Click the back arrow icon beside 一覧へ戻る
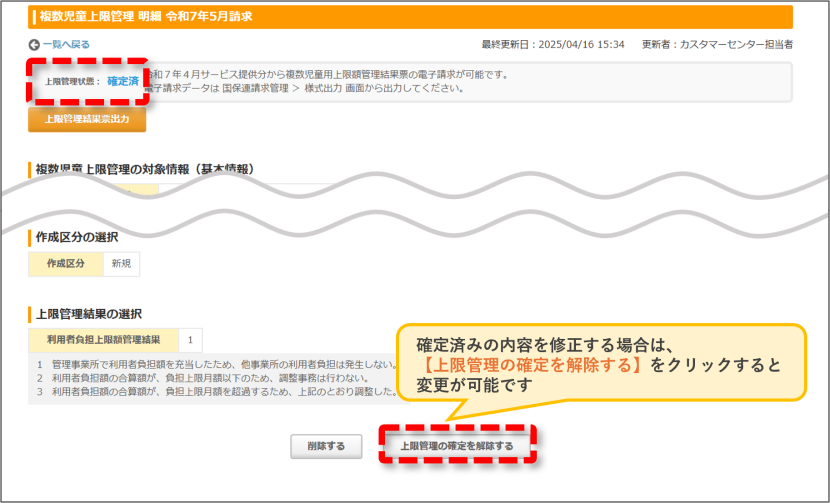The image size is (830, 503). [x=34, y=45]
